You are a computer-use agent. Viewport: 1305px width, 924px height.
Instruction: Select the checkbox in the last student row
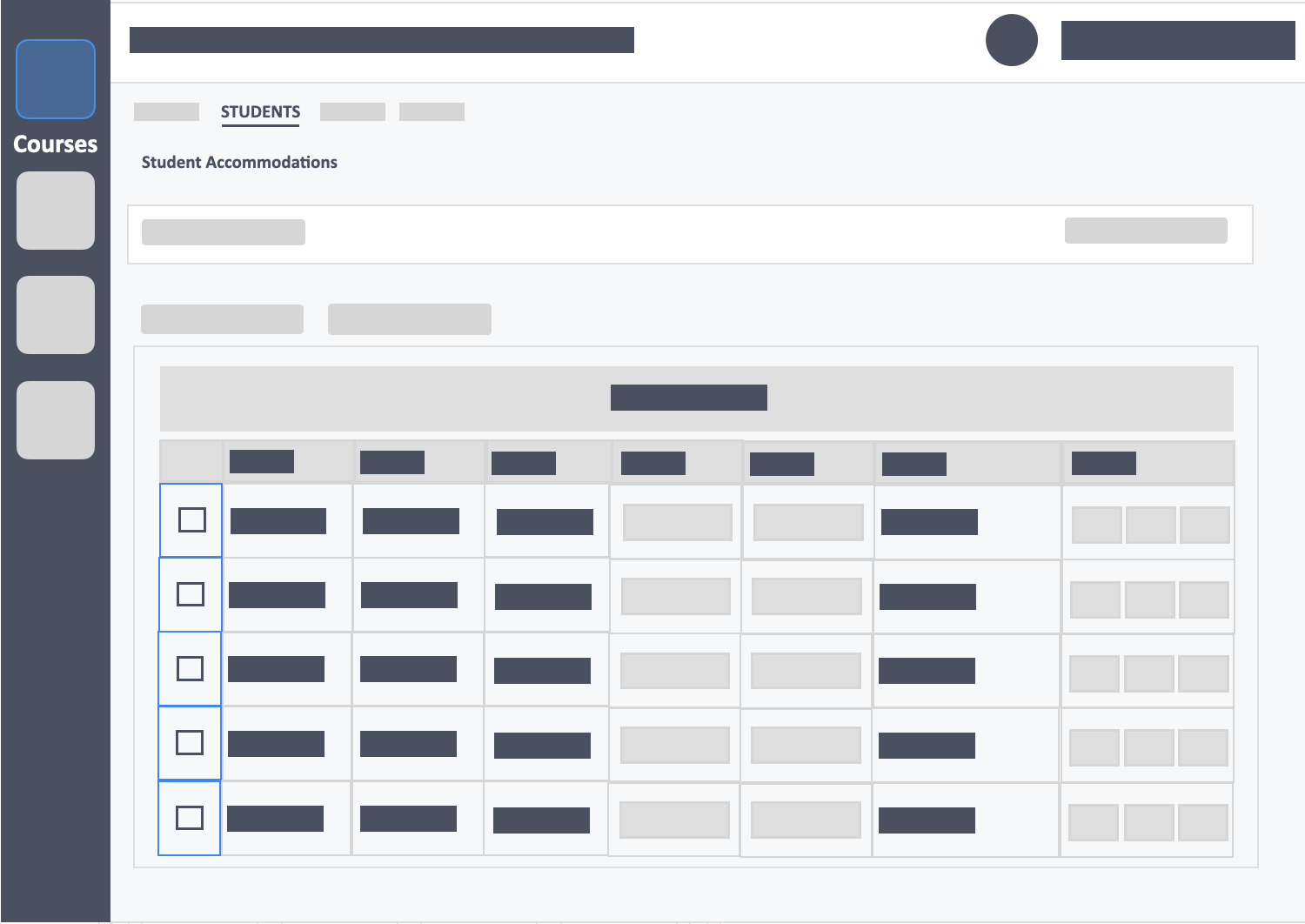189,817
